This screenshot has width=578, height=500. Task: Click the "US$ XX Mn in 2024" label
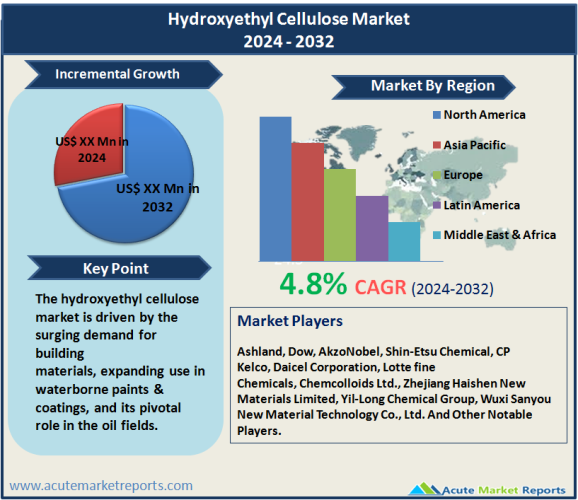click(92, 150)
